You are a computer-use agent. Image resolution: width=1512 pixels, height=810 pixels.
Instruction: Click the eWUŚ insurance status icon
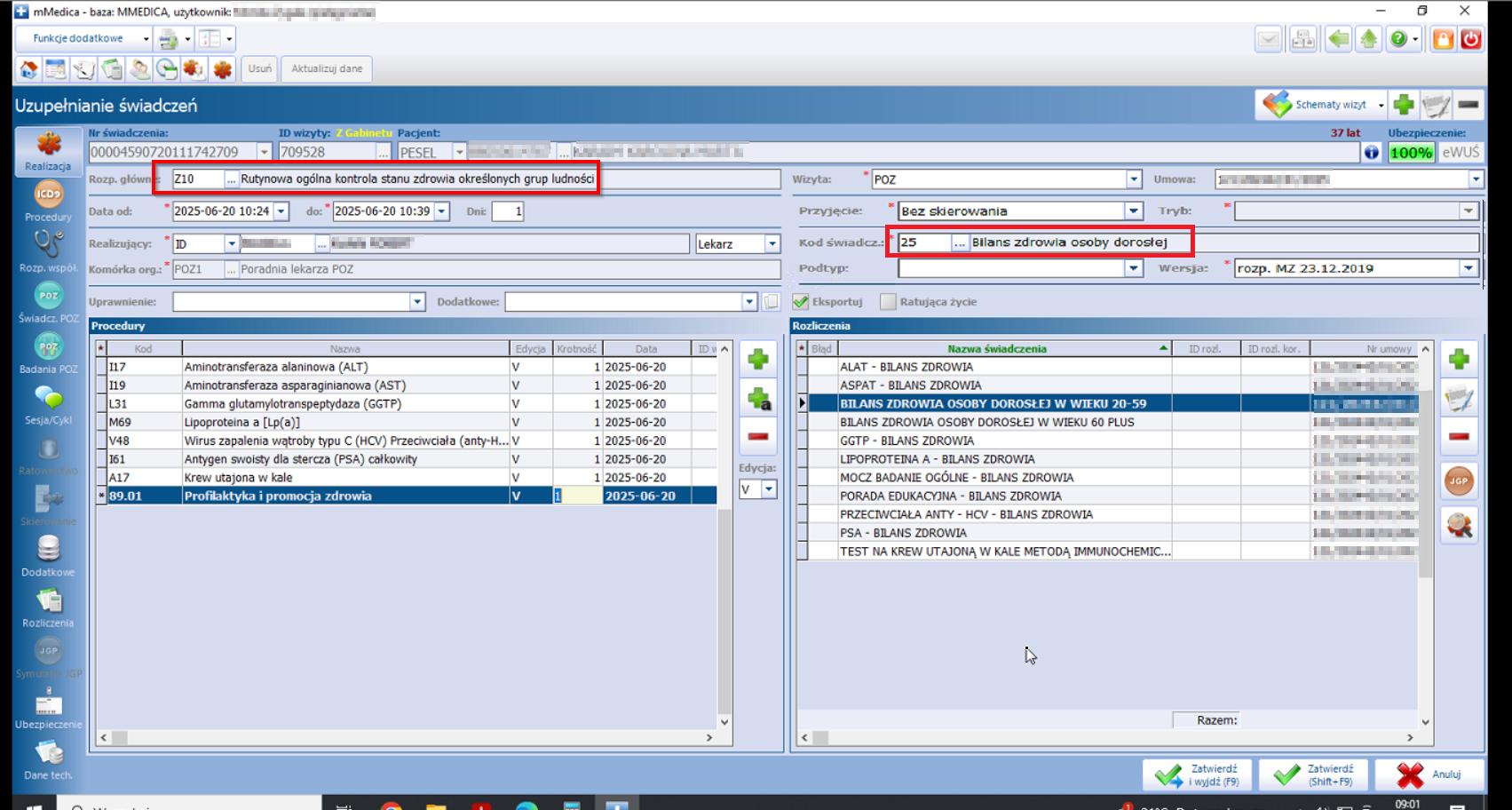[x=1460, y=153]
